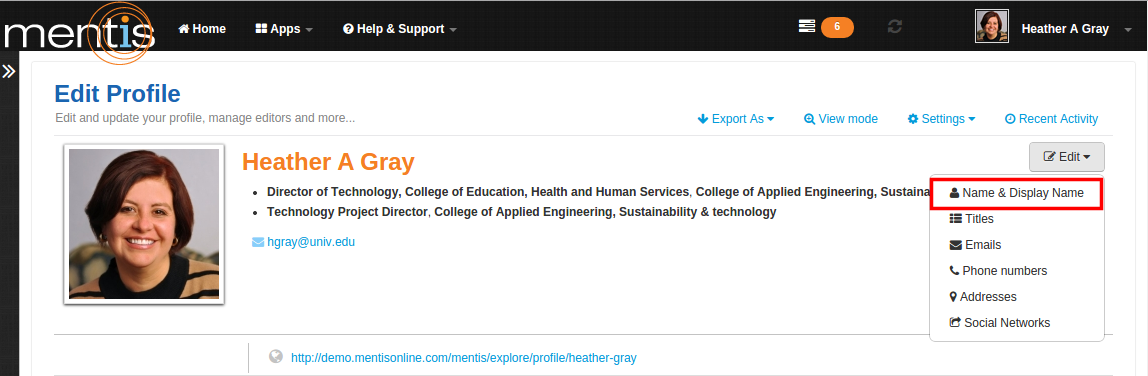Open Recent Activity

1051,119
